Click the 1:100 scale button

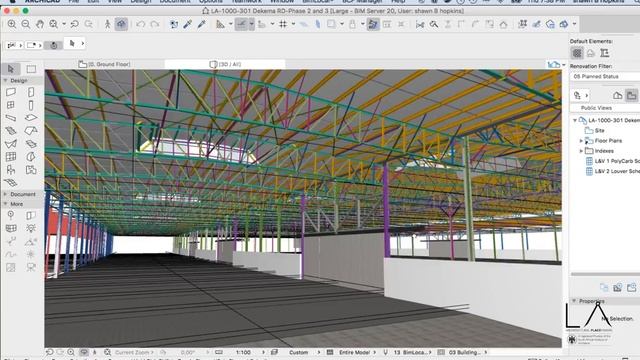tap(243, 352)
